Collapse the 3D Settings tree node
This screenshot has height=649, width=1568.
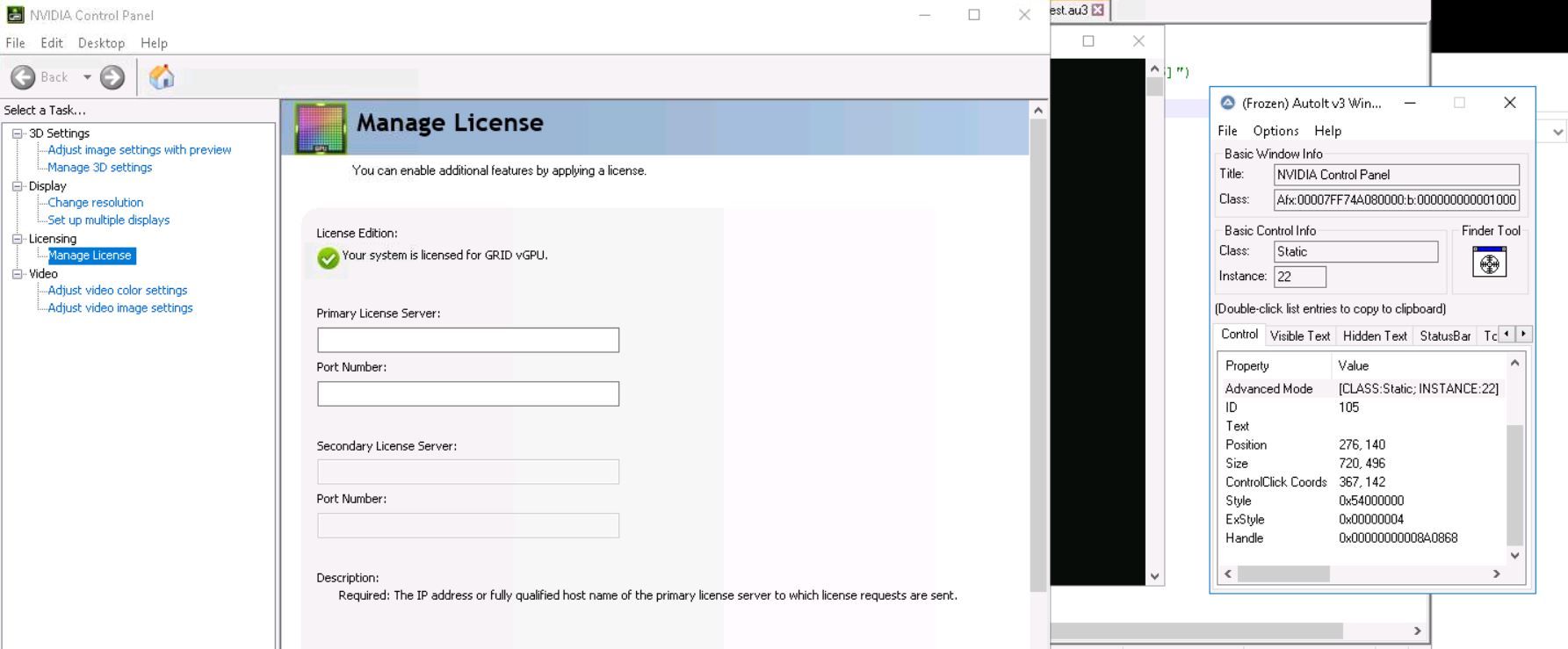coord(17,133)
